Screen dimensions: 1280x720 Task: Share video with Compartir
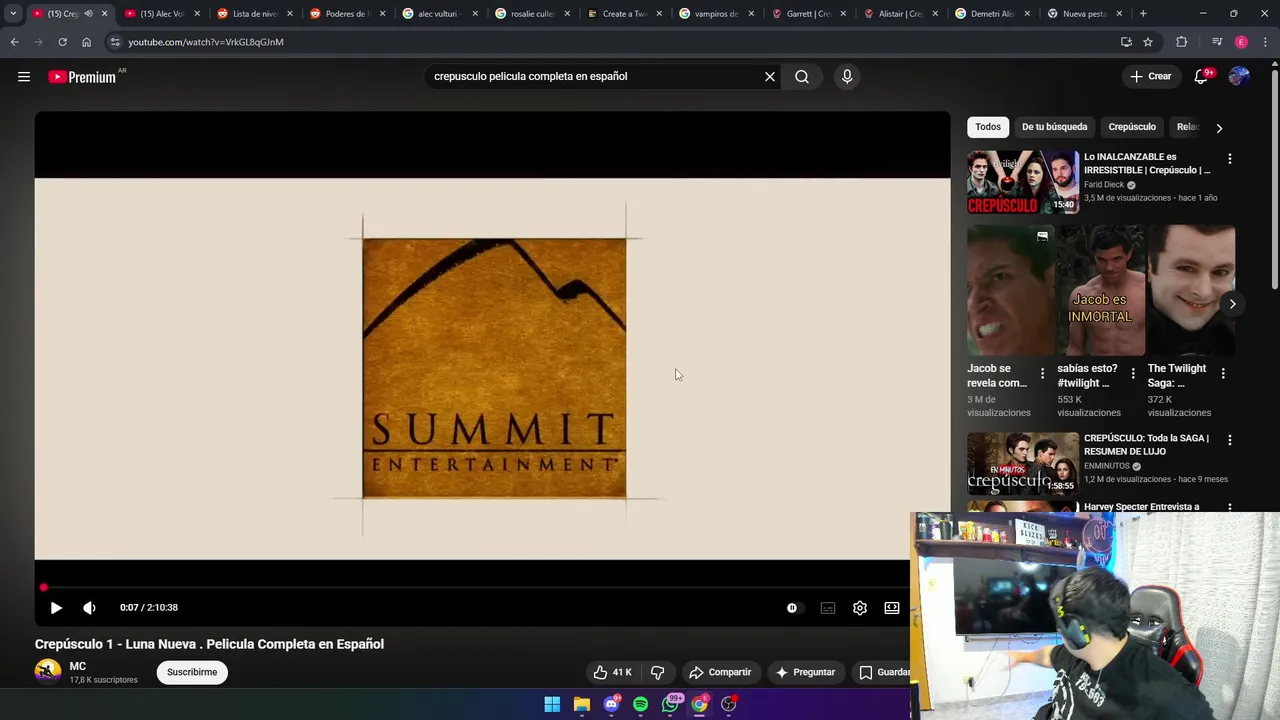(x=720, y=672)
